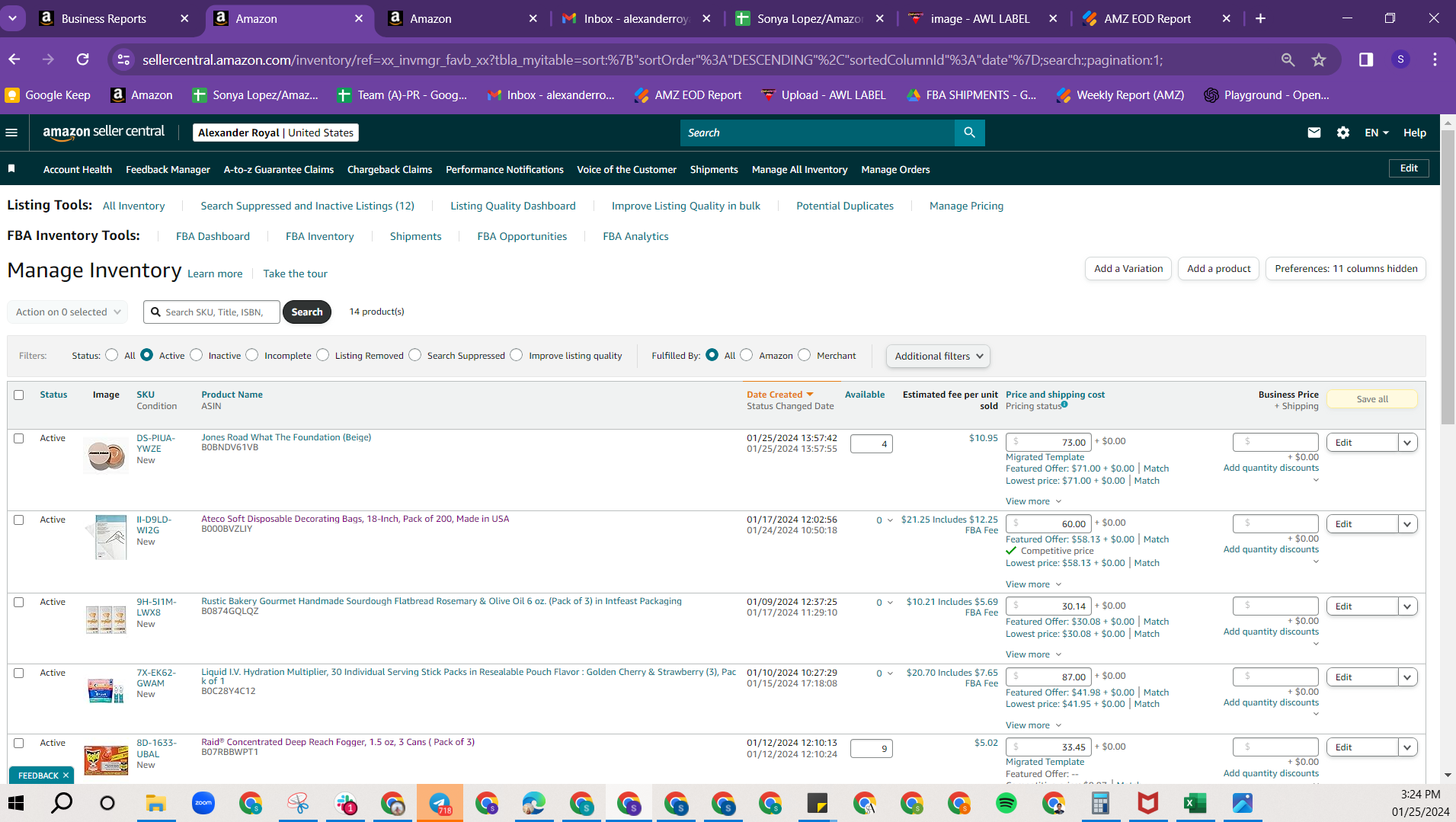The width and height of the screenshot is (1456, 822).
Task: Open Edit dropdown arrow for Ateco row
Action: [x=1408, y=524]
